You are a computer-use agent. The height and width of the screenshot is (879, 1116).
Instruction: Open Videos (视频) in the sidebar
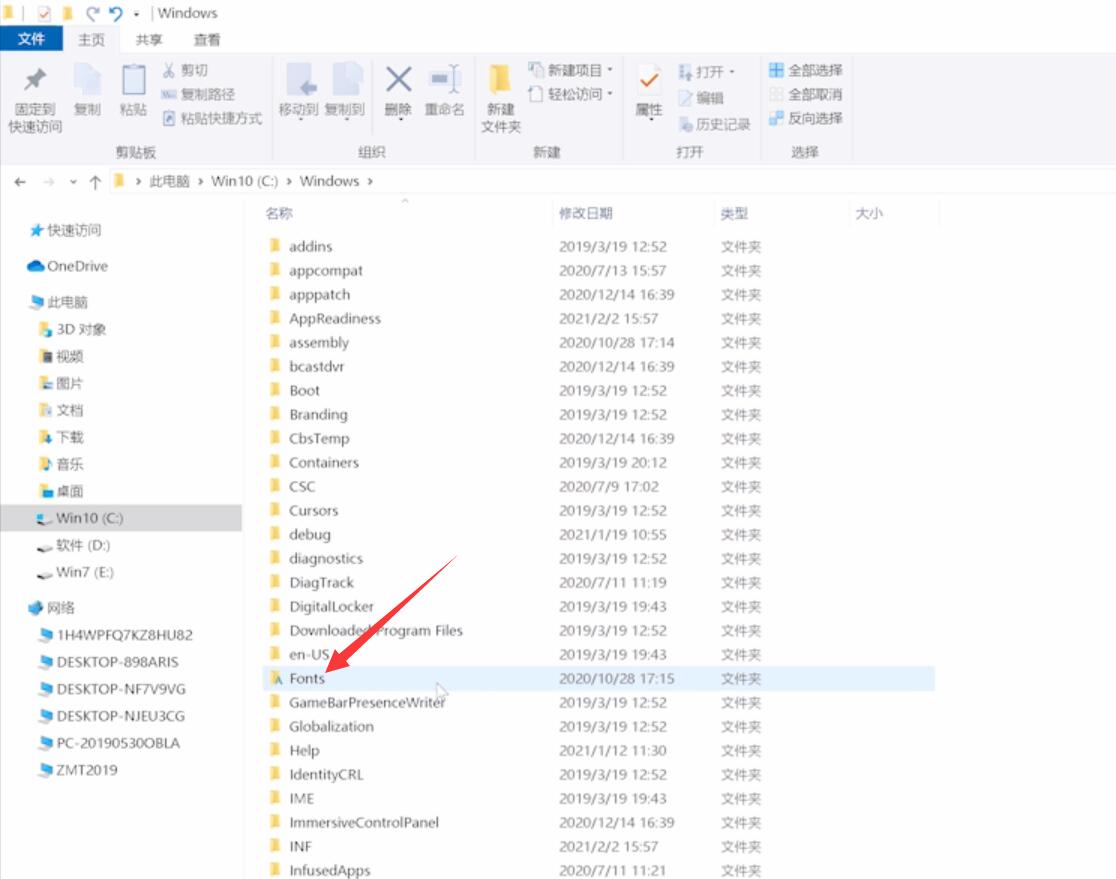coord(61,356)
